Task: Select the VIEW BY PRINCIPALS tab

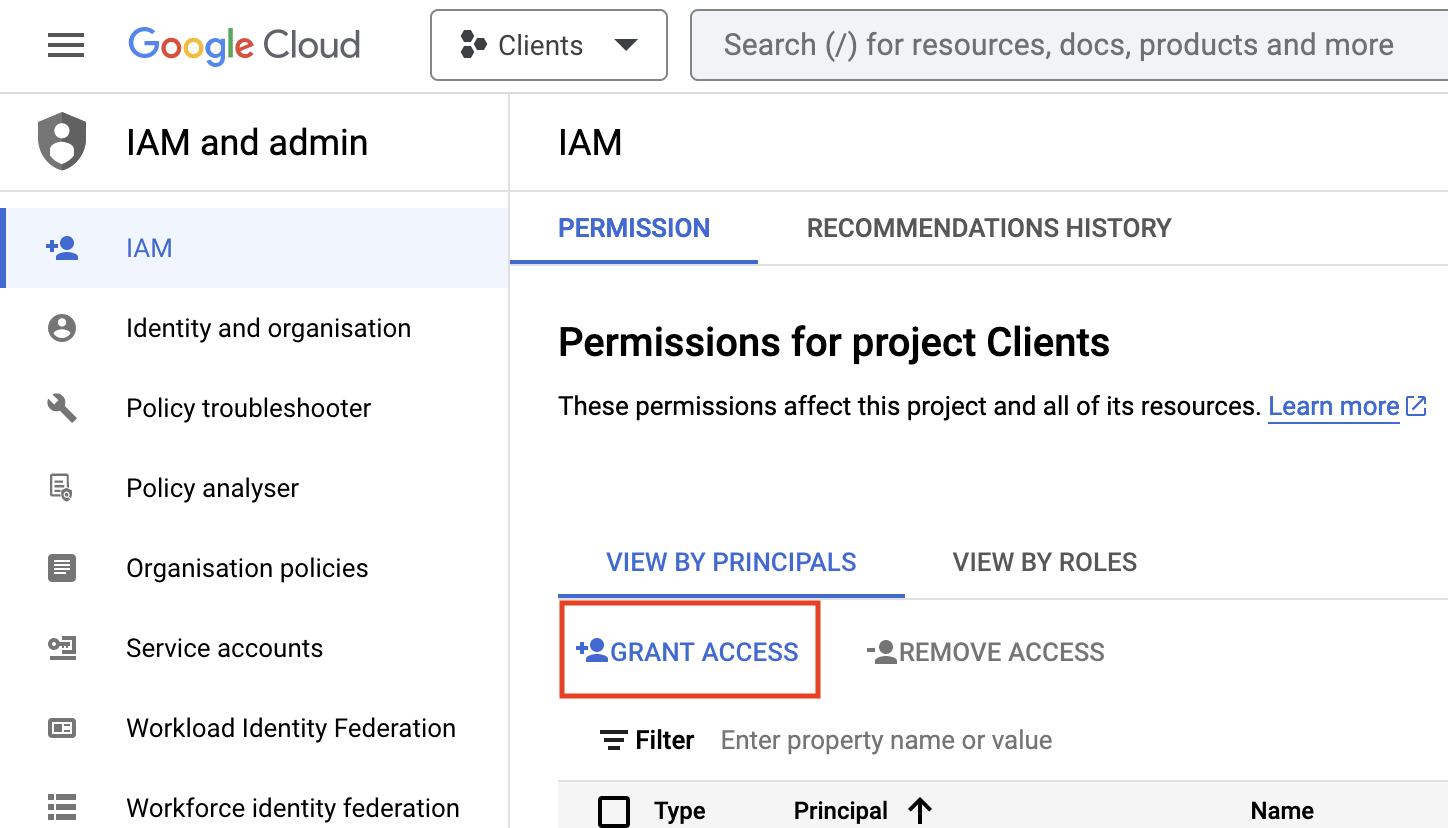Action: click(731, 562)
